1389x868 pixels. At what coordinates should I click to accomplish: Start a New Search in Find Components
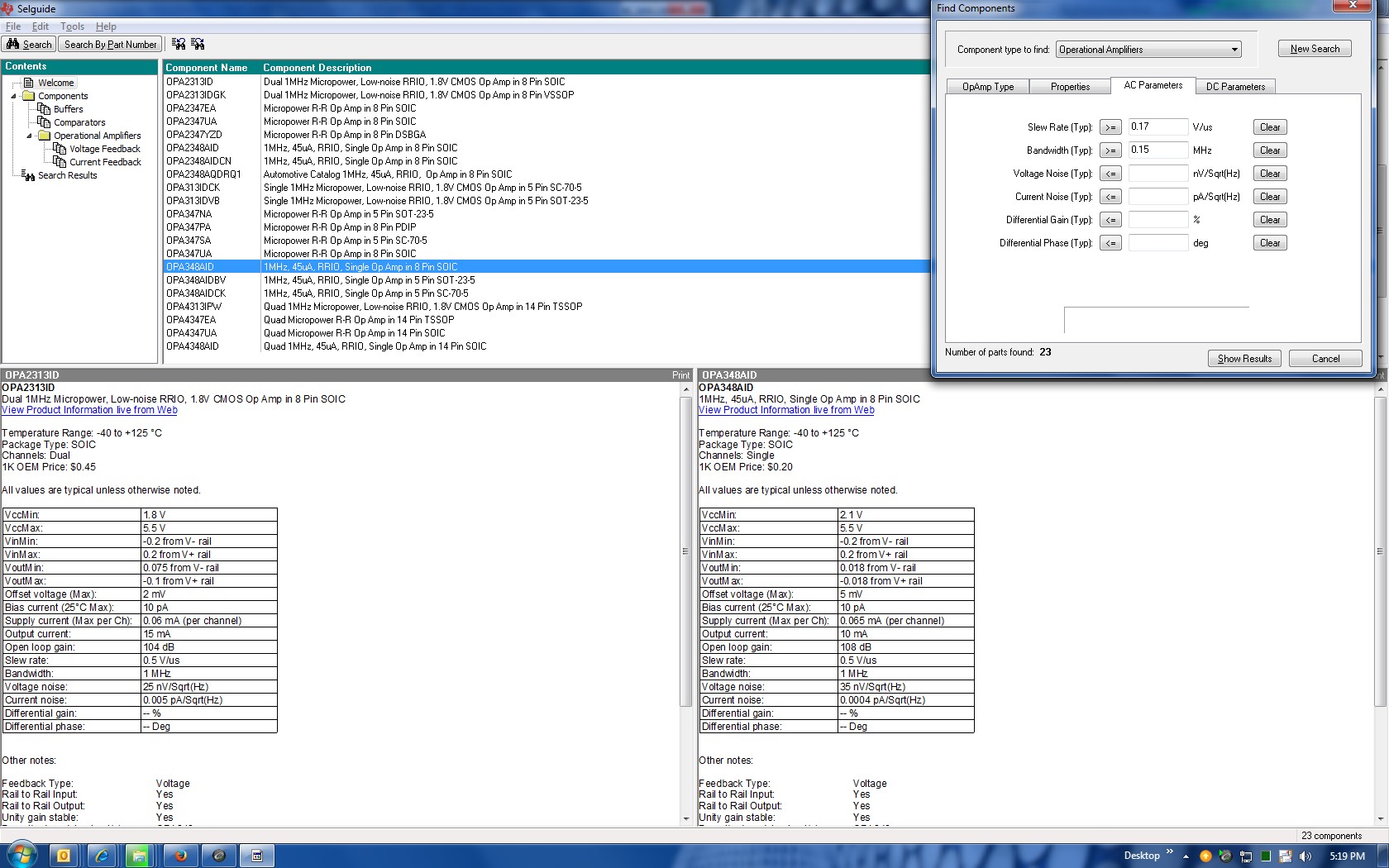pos(1315,49)
